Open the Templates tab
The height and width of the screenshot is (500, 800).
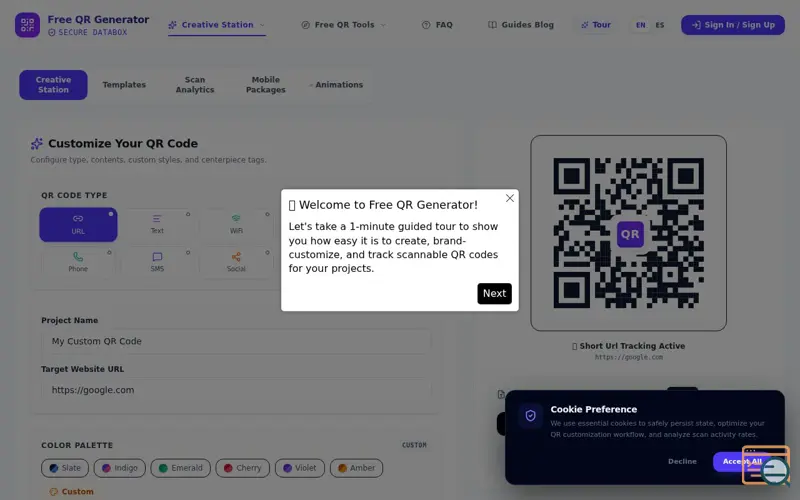coord(124,85)
